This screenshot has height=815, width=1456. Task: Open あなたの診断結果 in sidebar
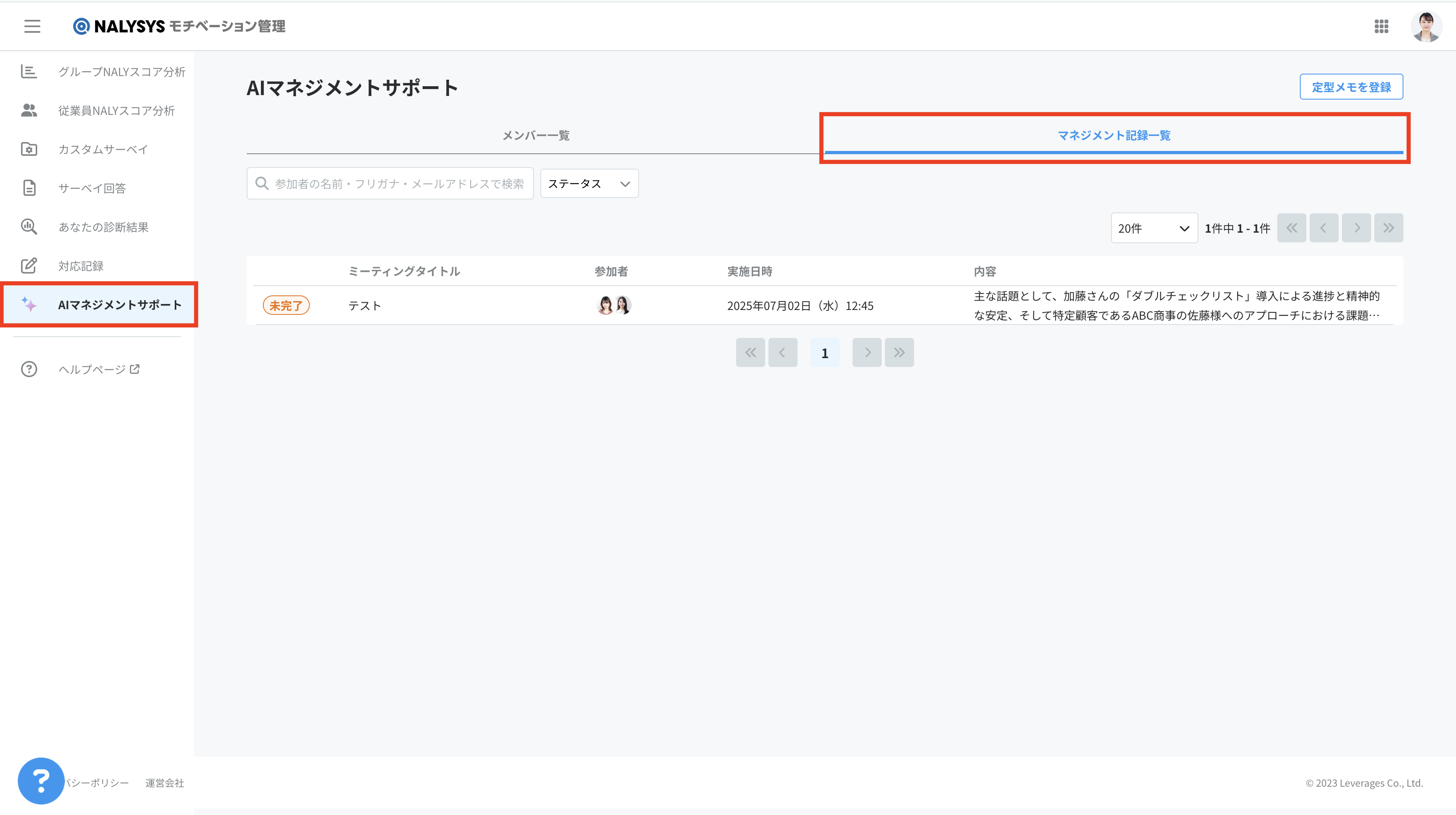point(97,227)
